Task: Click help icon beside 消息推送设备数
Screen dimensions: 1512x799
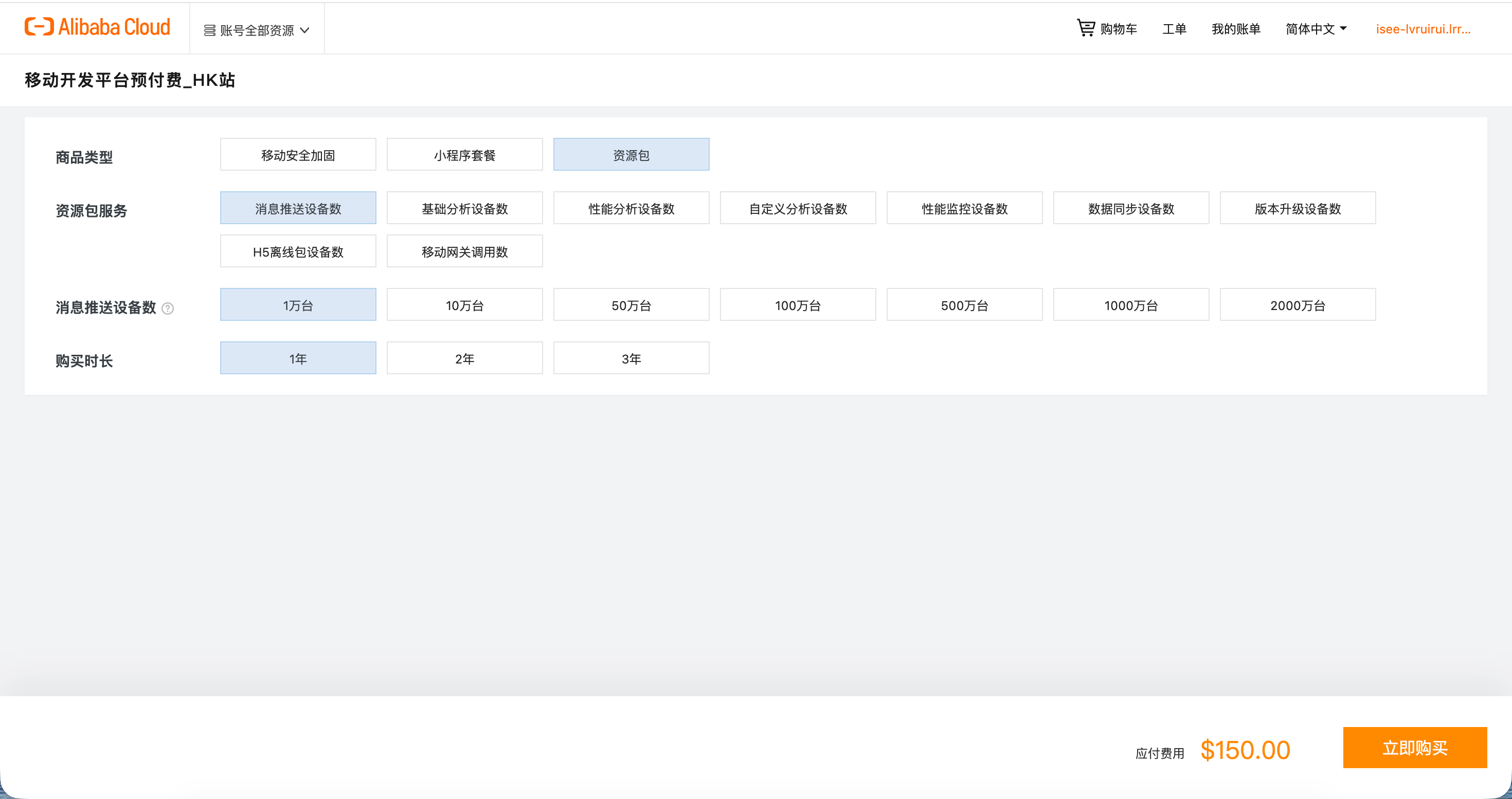Action: (x=167, y=308)
